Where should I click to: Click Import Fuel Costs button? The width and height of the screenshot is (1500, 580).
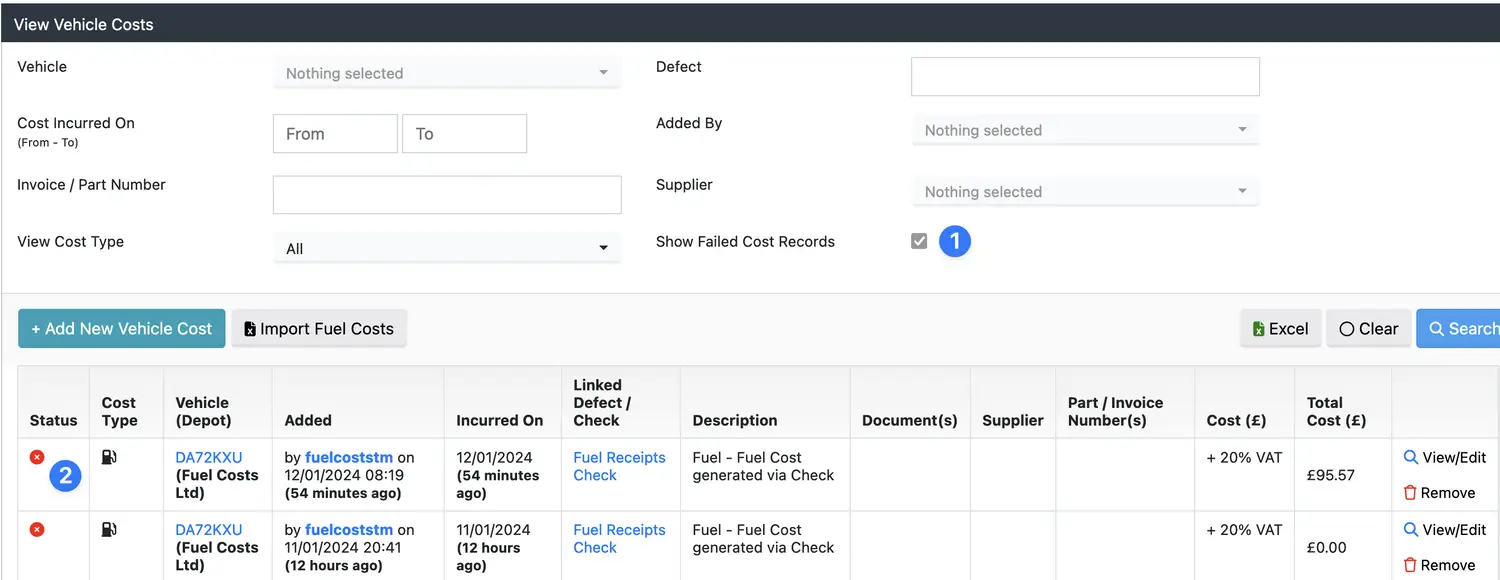pyautogui.click(x=319, y=328)
